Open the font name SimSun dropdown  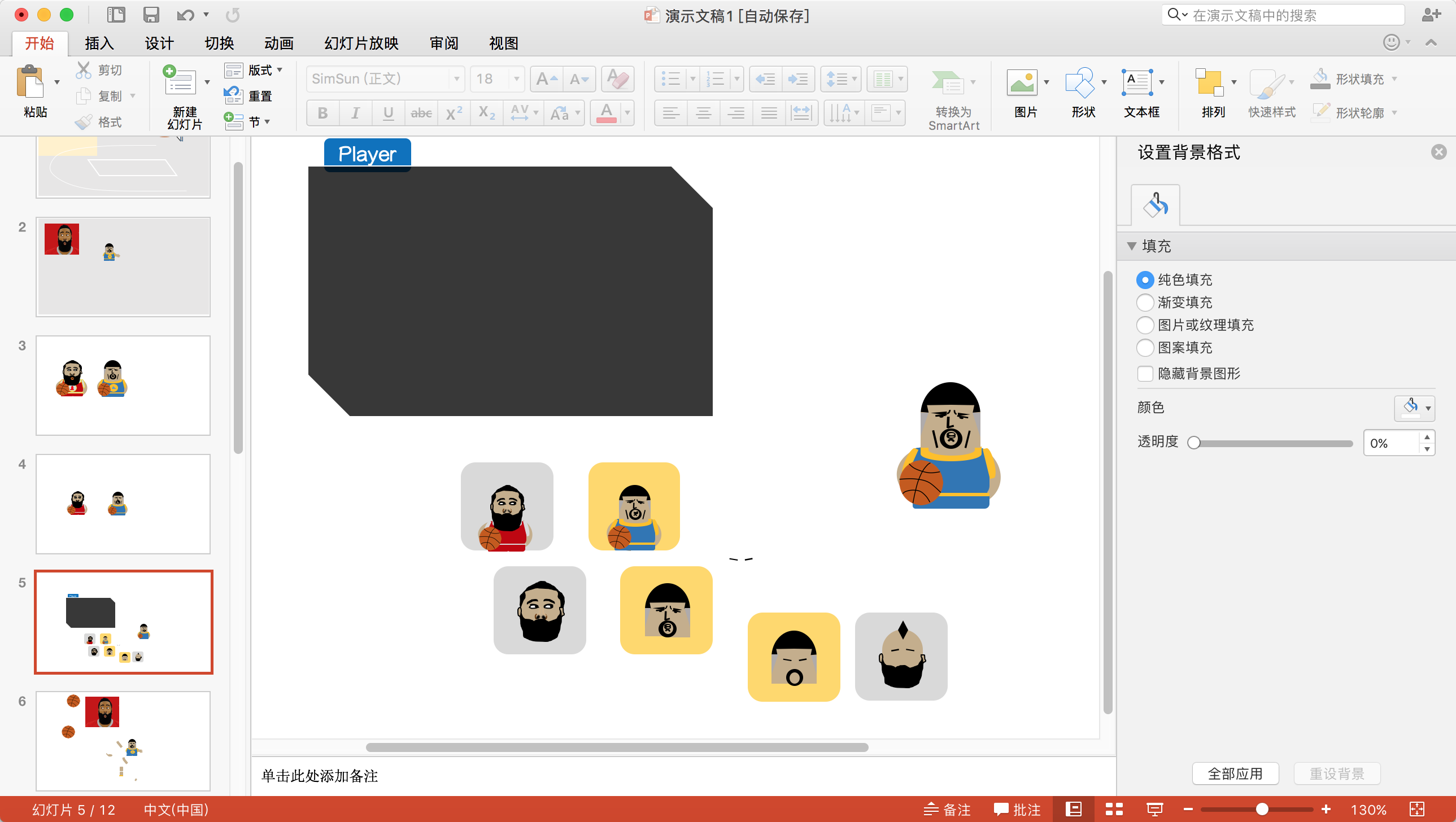[457, 79]
